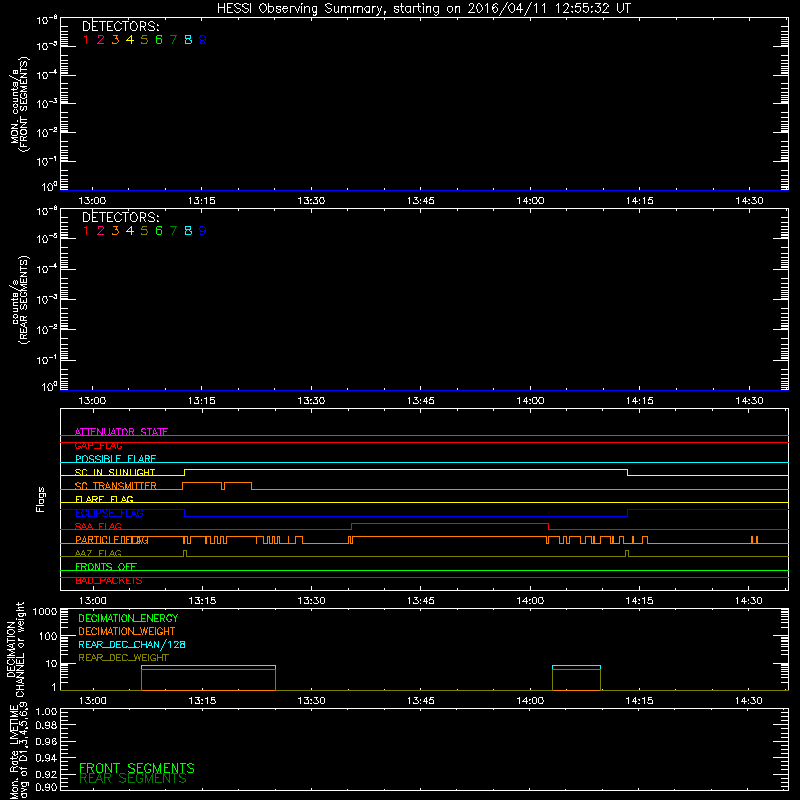Click the orange PARTICLE flag label
This screenshot has width=800, height=800.
pos(112,540)
